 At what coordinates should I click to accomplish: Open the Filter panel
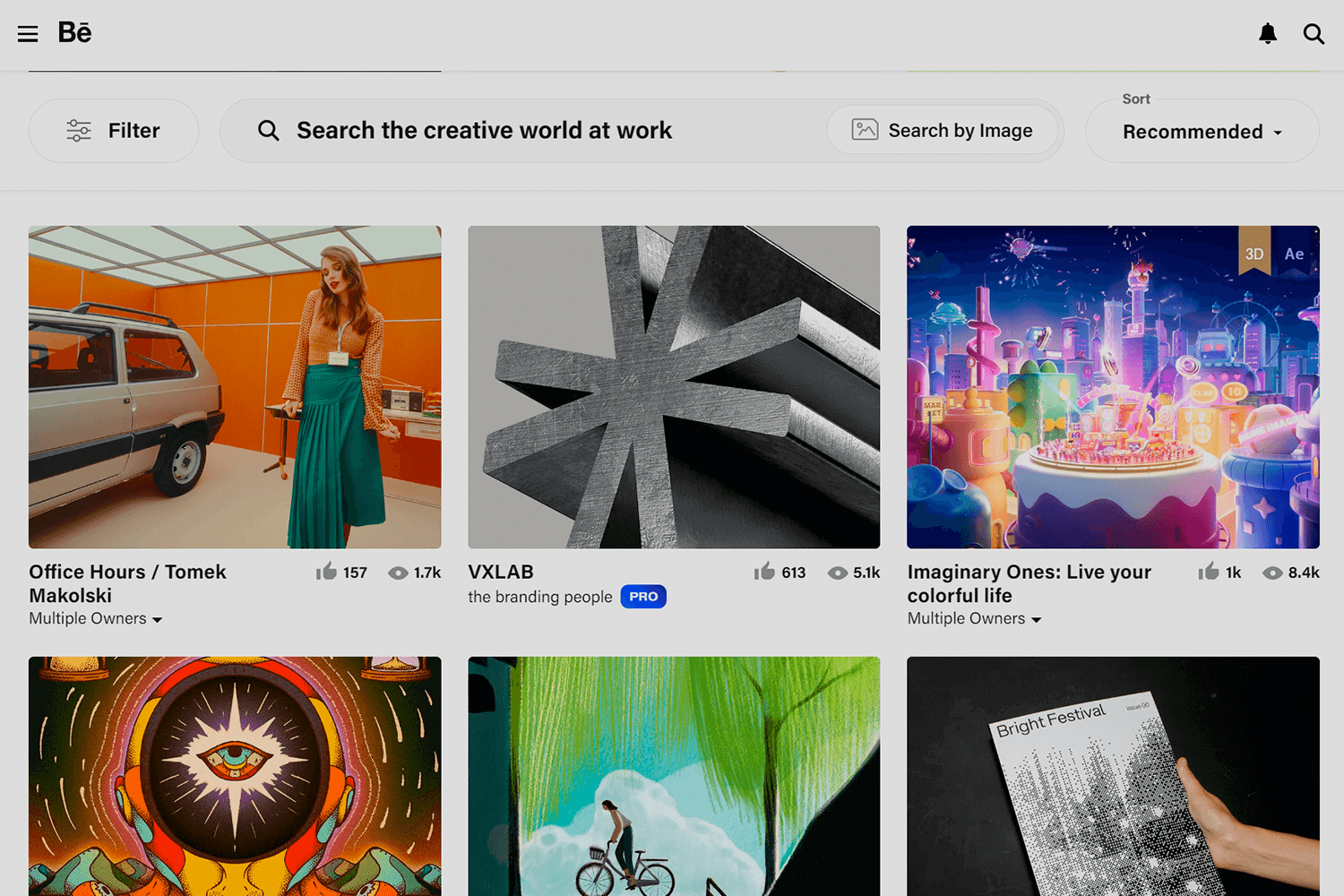pyautogui.click(x=114, y=131)
